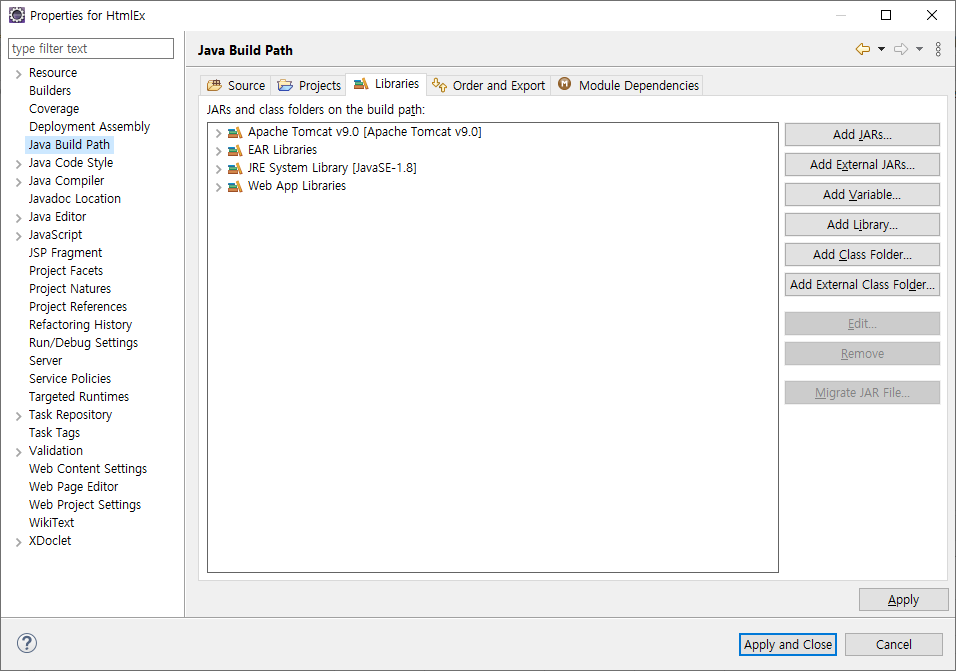The height and width of the screenshot is (671, 956).
Task: Click the help question mark icon
Action: (x=27, y=643)
